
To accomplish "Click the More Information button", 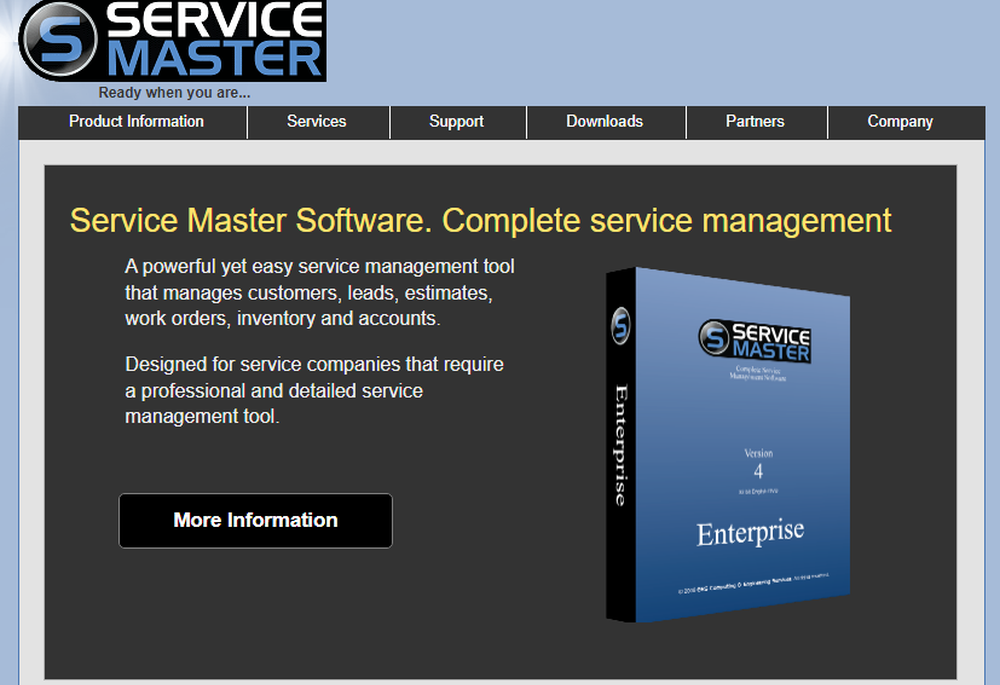I will coord(255,520).
